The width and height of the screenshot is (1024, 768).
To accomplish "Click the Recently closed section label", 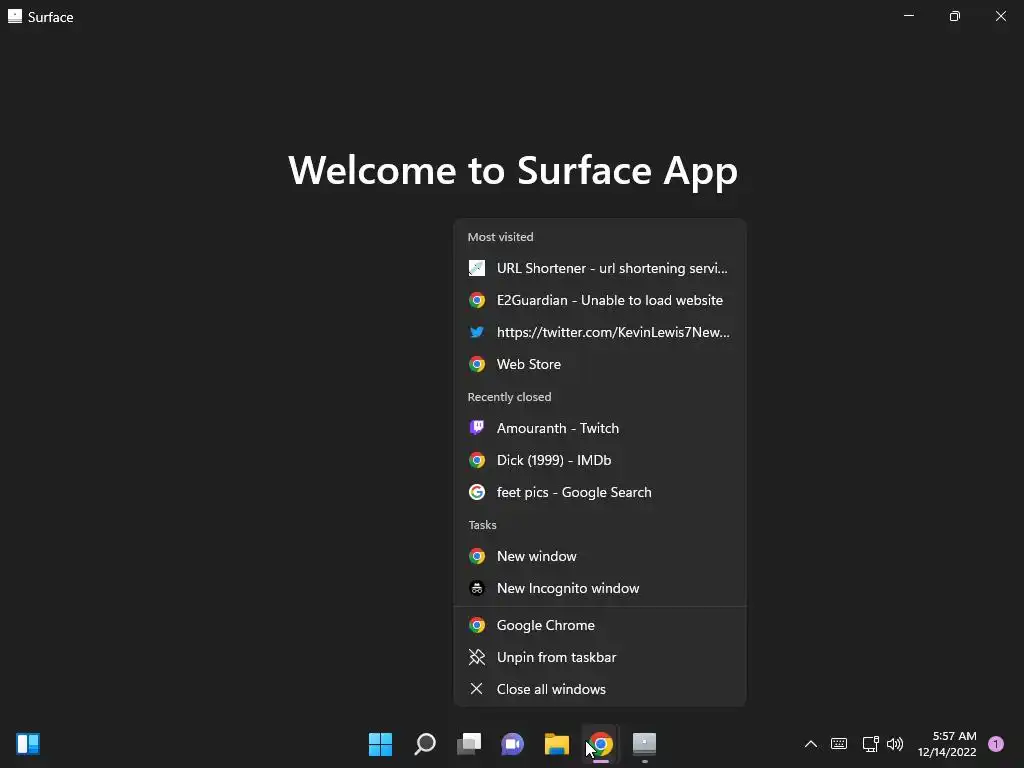I will click(x=509, y=397).
